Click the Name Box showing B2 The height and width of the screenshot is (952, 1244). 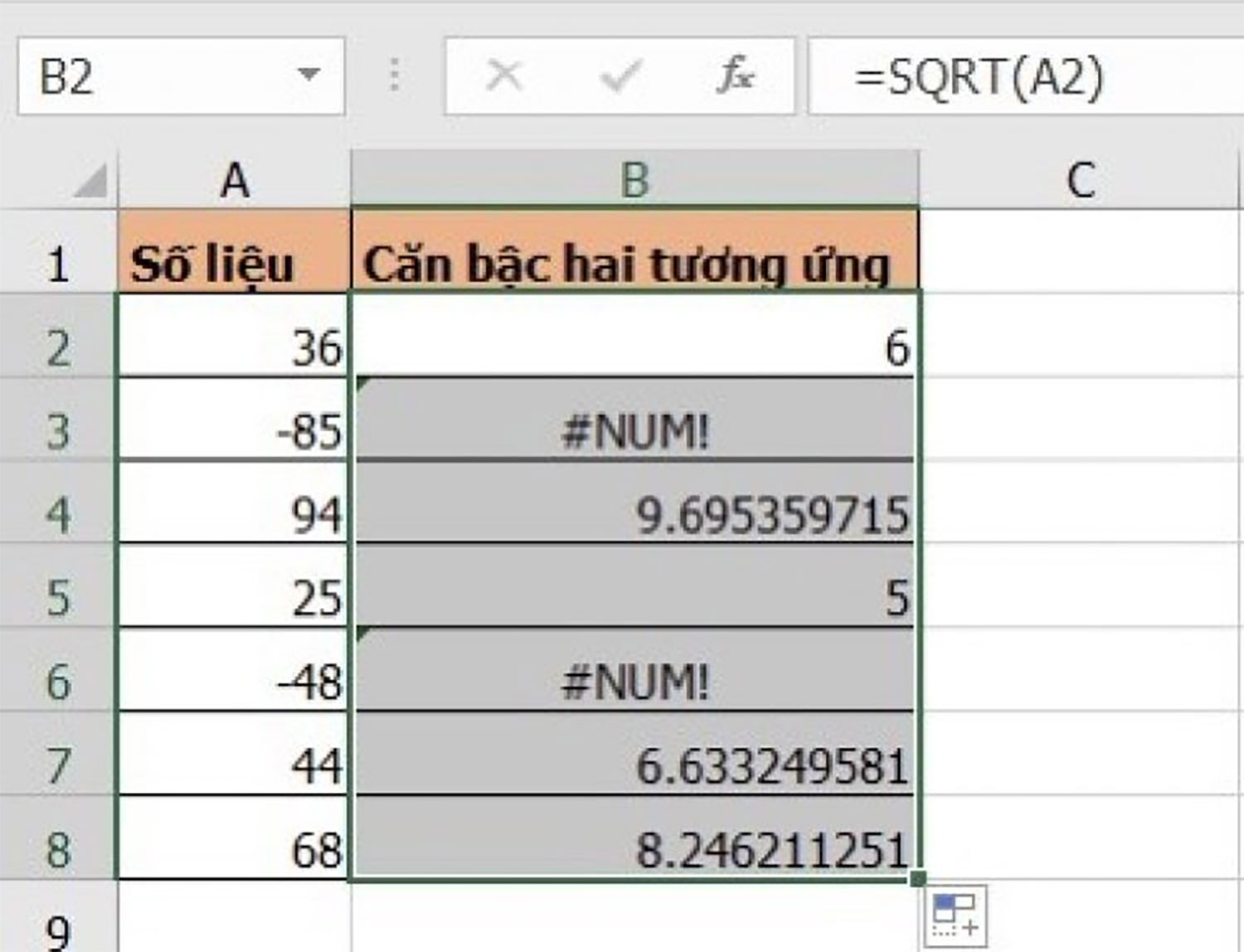click(181, 75)
